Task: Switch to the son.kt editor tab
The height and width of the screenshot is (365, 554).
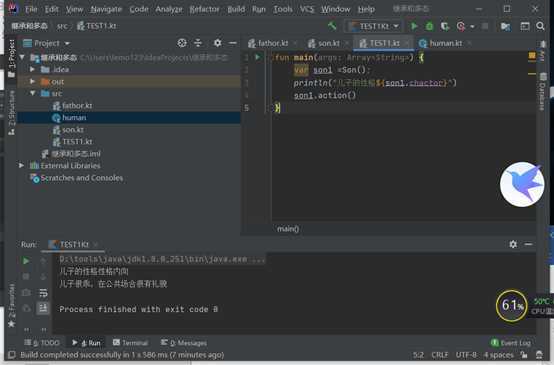Action: 329,43
